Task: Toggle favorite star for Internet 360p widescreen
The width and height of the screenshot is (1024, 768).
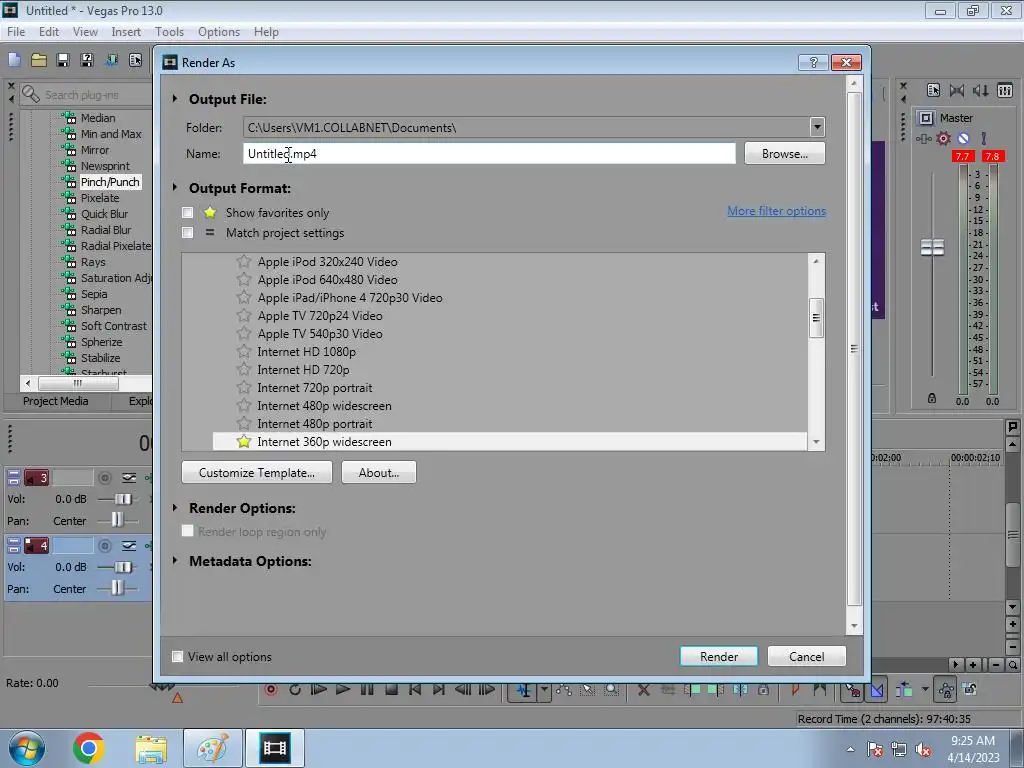Action: 244,441
